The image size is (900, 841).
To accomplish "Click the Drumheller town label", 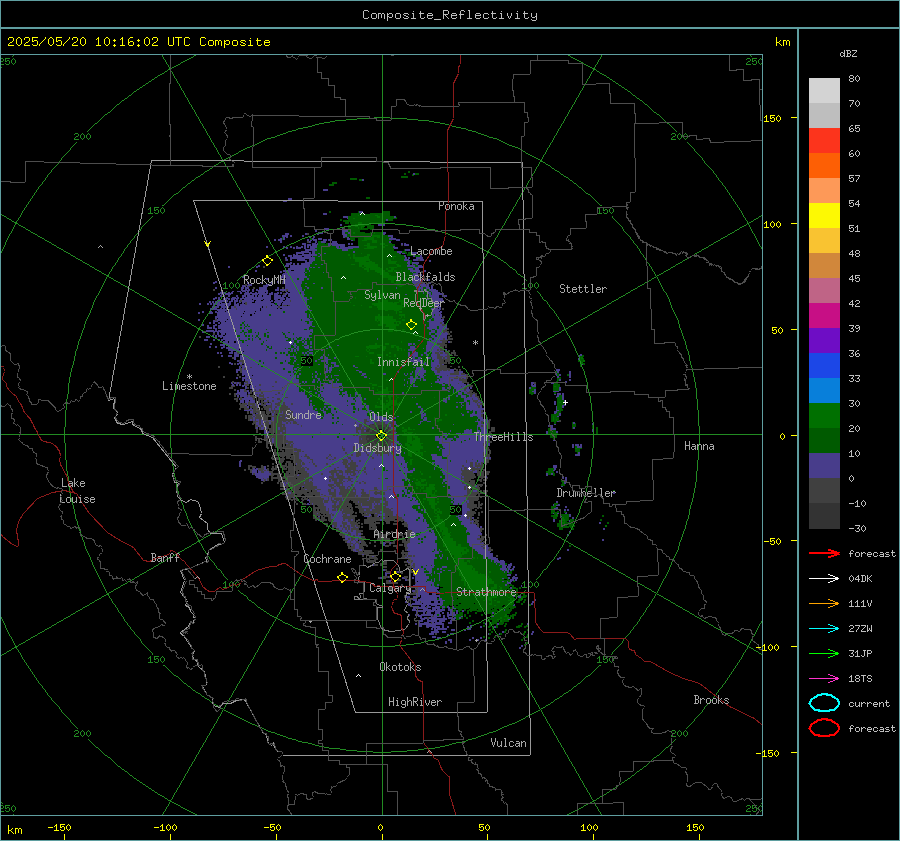I will [585, 493].
